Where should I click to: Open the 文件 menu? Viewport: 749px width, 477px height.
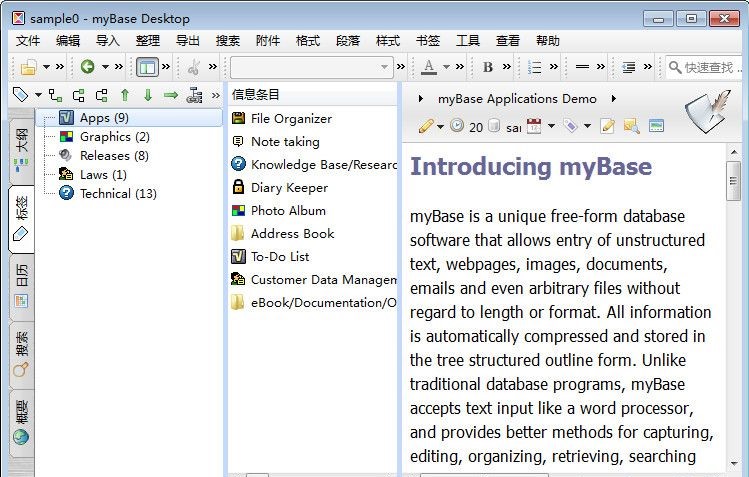pos(28,41)
